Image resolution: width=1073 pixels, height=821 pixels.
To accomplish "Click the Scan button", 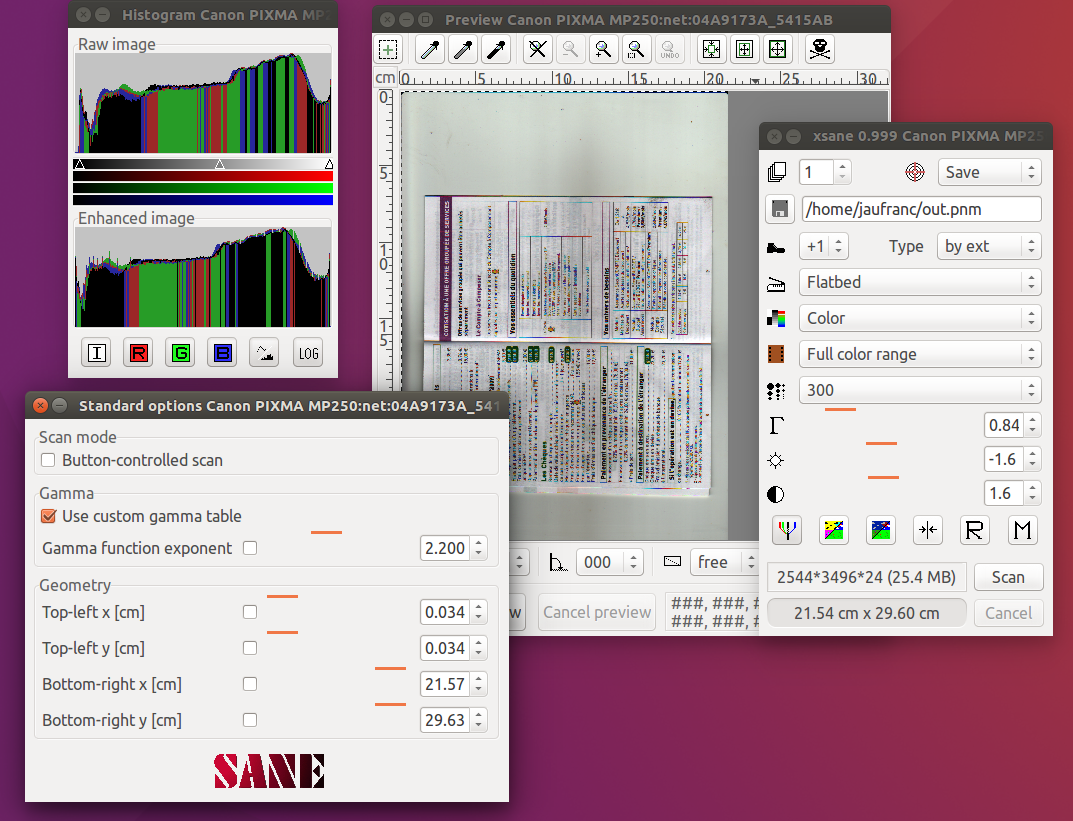I will coord(1009,577).
